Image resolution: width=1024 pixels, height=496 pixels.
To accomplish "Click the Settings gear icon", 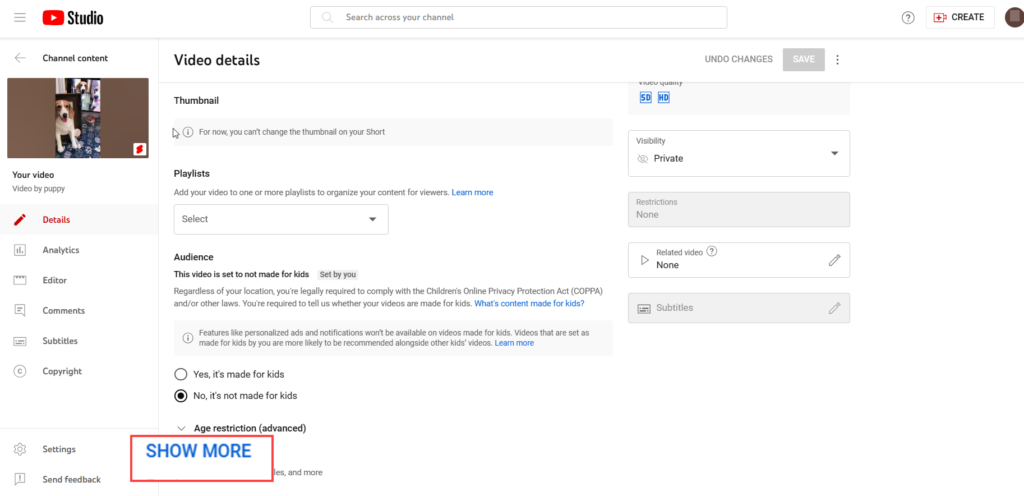I will coord(20,450).
